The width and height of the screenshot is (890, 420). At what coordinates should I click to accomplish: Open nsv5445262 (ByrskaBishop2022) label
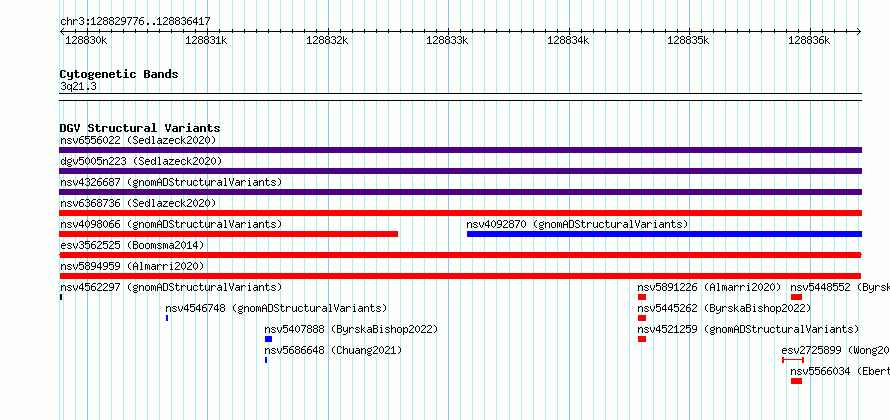coord(724,308)
